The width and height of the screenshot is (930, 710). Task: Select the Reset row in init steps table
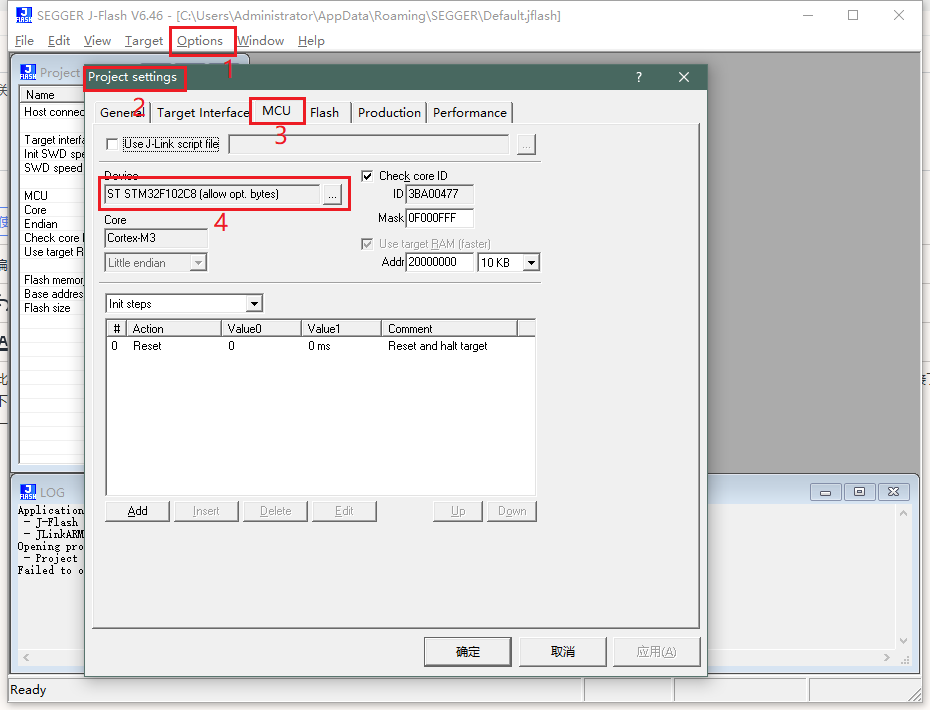pos(320,346)
